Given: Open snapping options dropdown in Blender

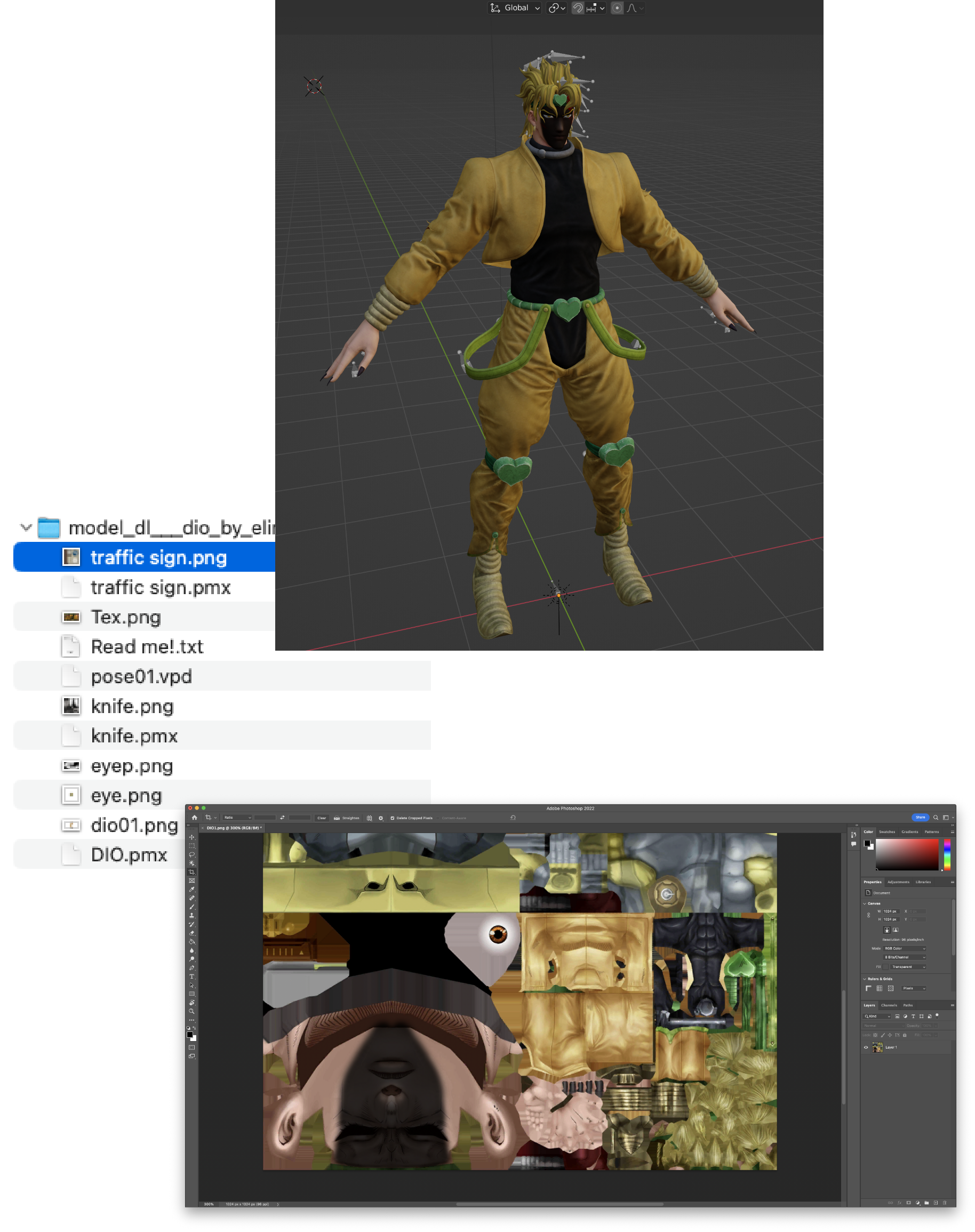Looking at the screenshot, I should 595,8.
